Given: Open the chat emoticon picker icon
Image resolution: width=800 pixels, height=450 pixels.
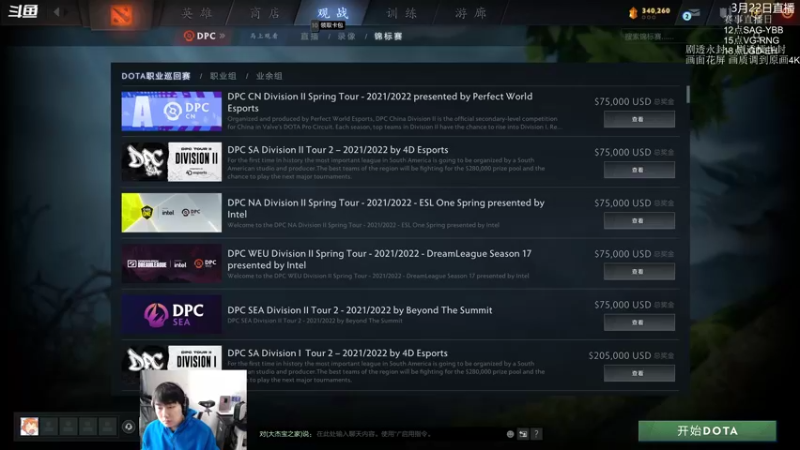Looking at the screenshot, I should [x=510, y=434].
